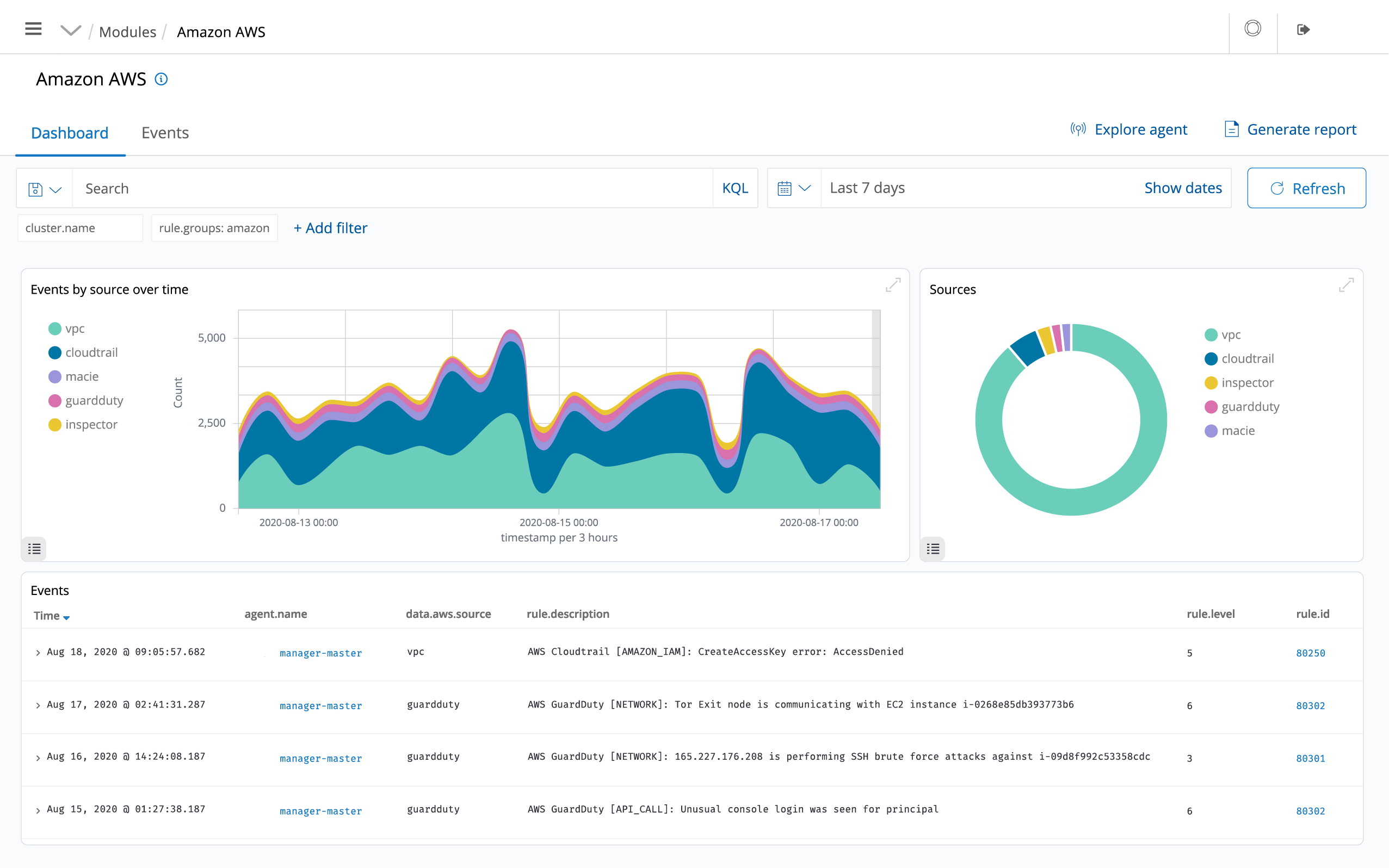The height and width of the screenshot is (868, 1389).
Task: Open the hamburger navigation menu
Action: [33, 29]
